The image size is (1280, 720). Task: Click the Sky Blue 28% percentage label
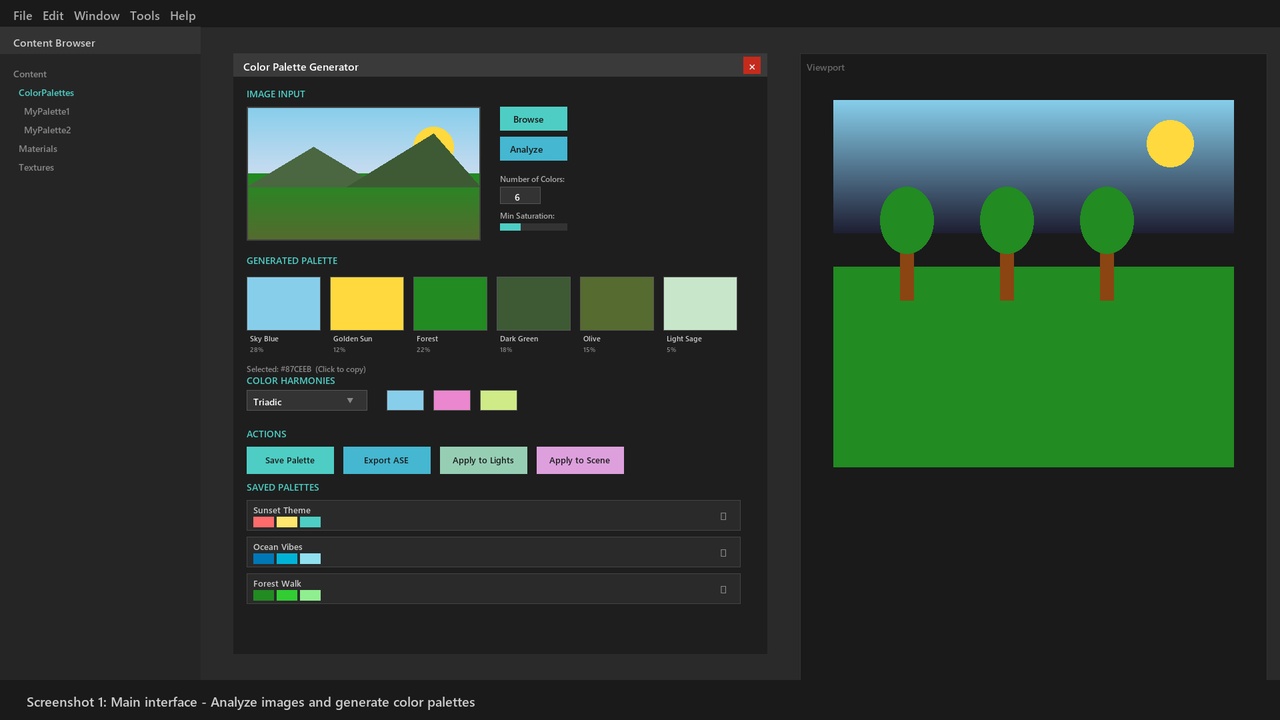[257, 350]
